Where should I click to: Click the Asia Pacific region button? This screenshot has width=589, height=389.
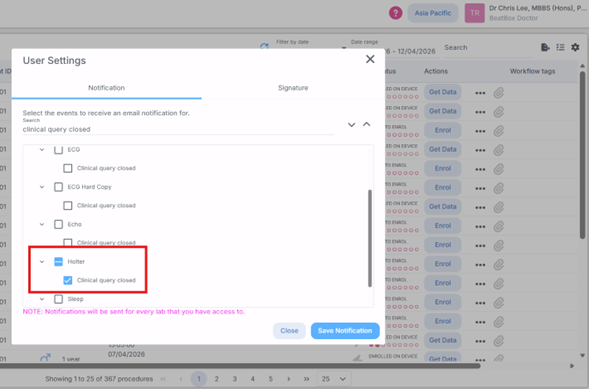coord(433,13)
